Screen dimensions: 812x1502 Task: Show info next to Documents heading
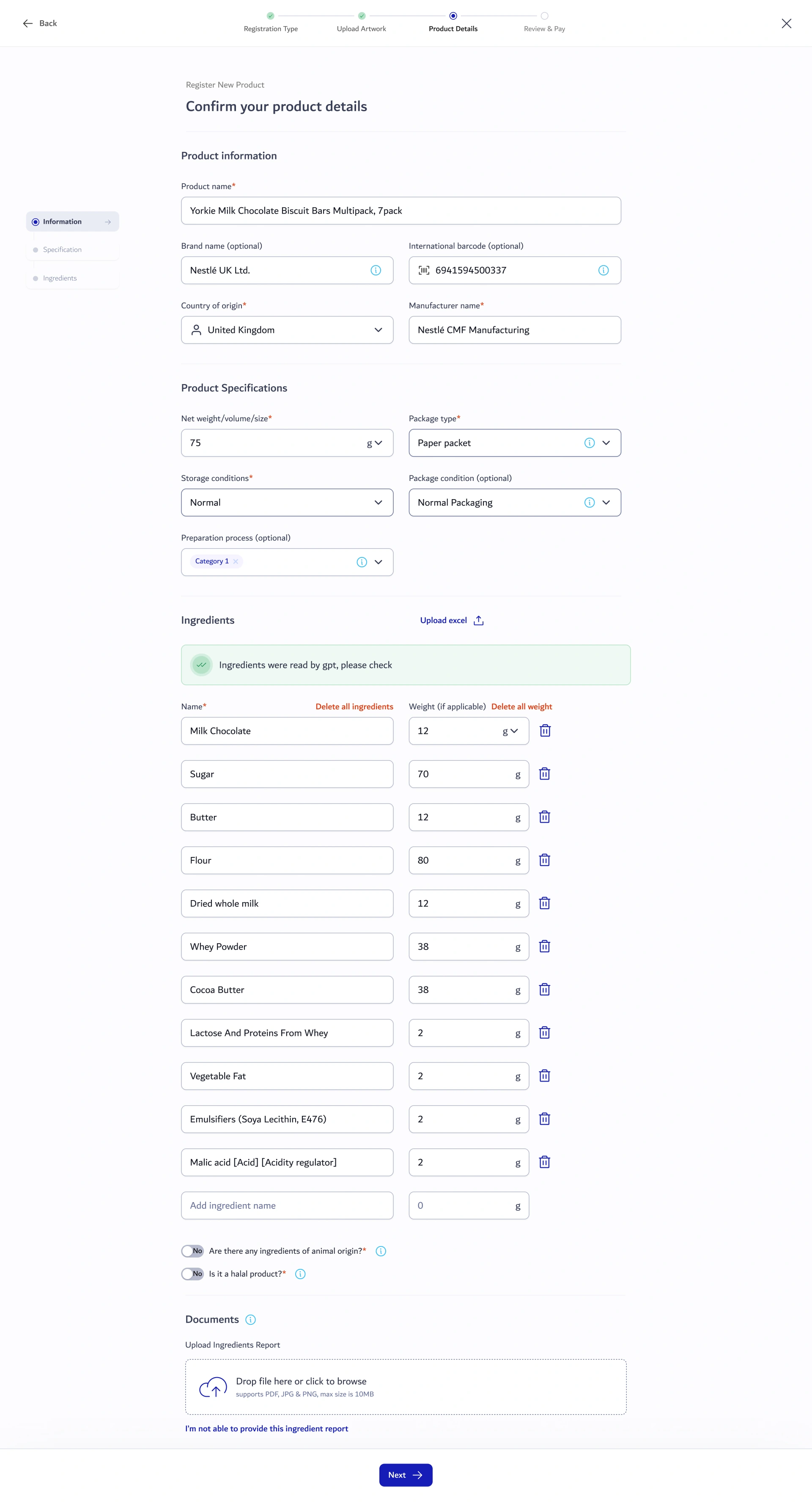pyautogui.click(x=251, y=1320)
